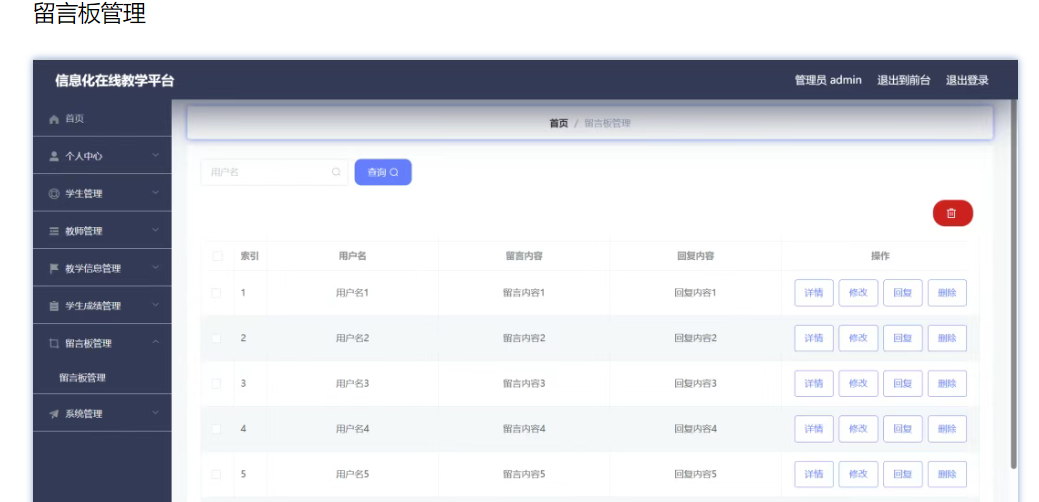Open the 教师管理 sidebar menu
This screenshot has width=1039, height=502.
pos(102,231)
